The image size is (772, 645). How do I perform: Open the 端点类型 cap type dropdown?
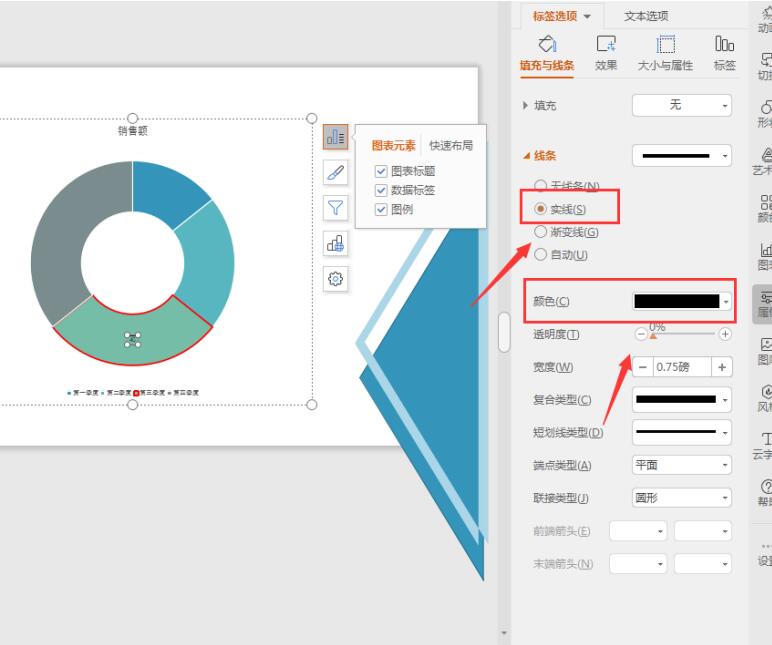[x=682, y=465]
